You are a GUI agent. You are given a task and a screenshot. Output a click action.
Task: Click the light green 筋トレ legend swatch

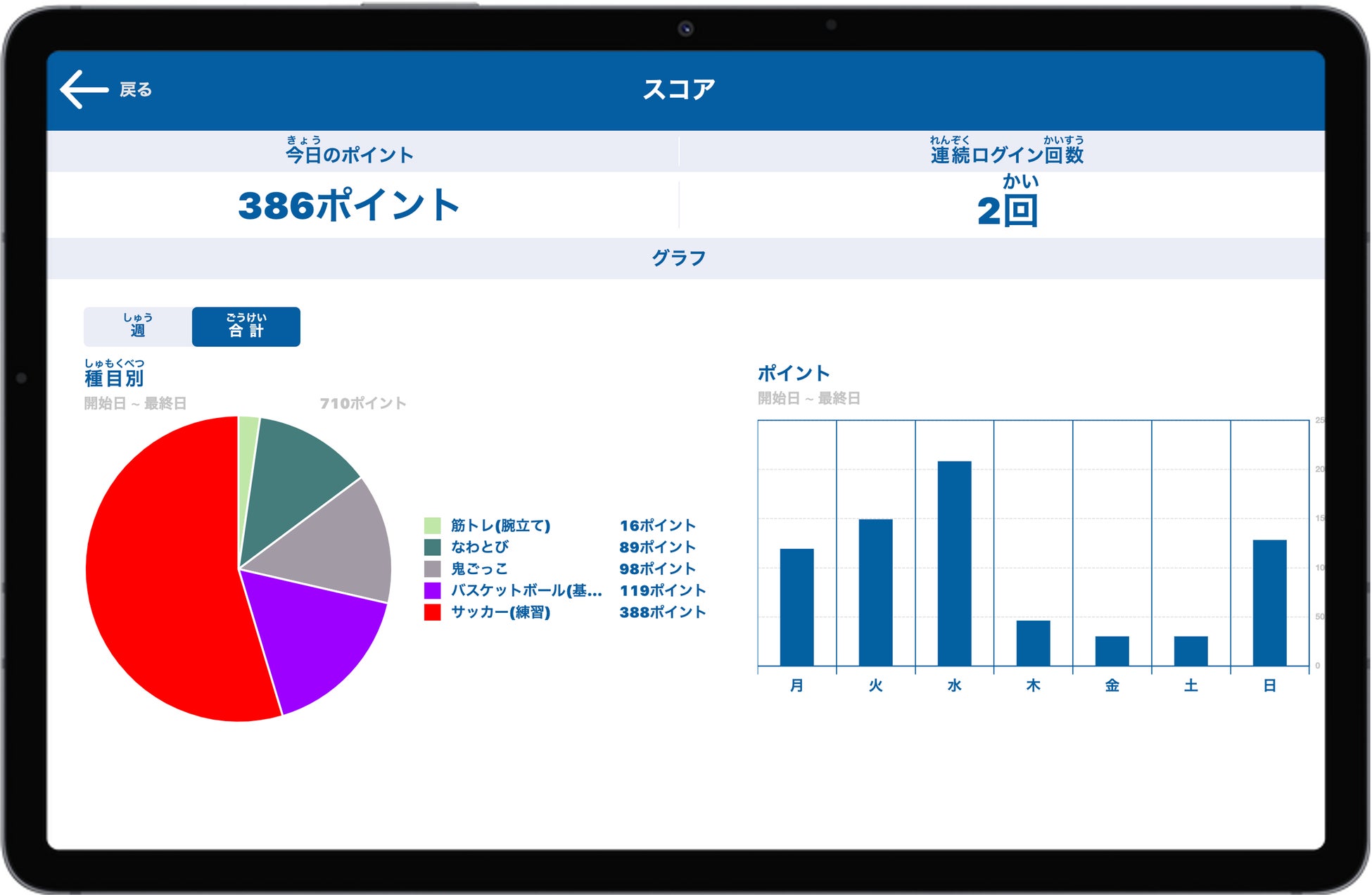[432, 526]
